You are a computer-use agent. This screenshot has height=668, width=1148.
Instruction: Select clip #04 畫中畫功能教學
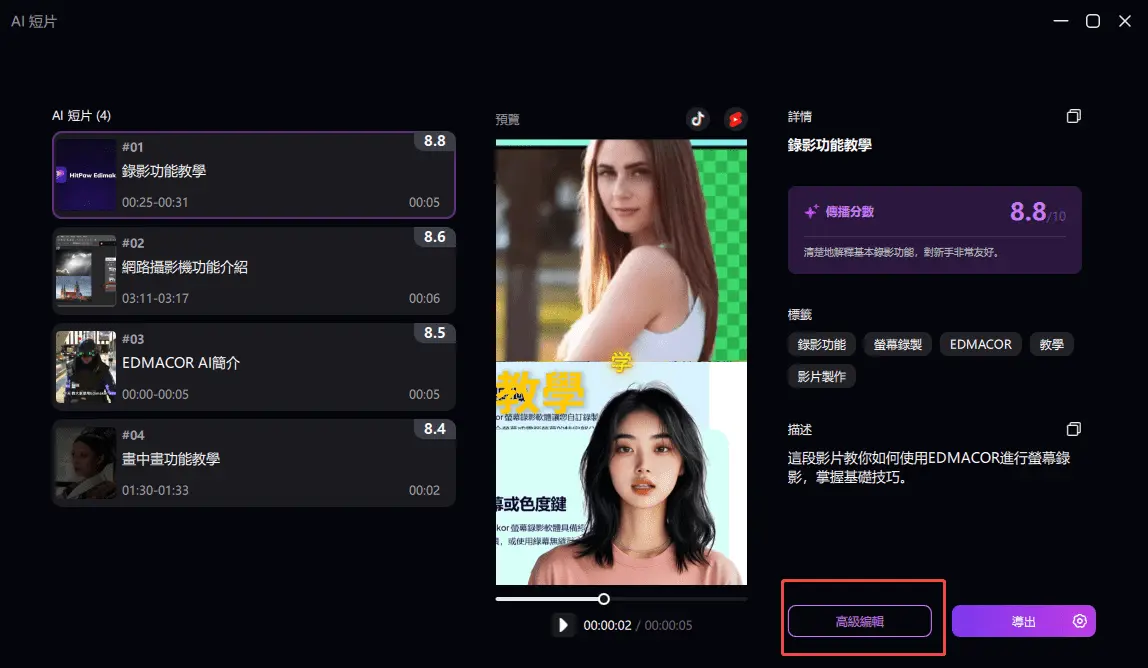[x=254, y=462]
